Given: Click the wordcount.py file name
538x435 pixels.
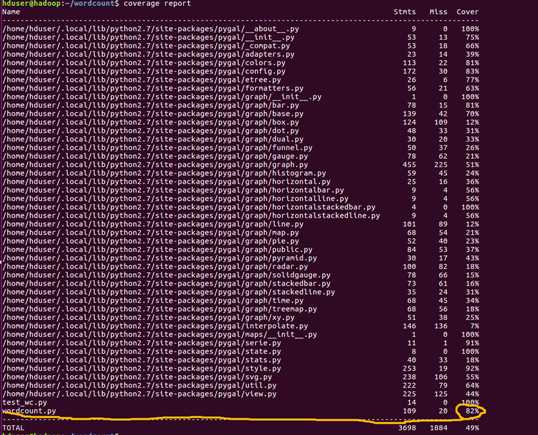Looking at the screenshot, I should tap(29, 411).
